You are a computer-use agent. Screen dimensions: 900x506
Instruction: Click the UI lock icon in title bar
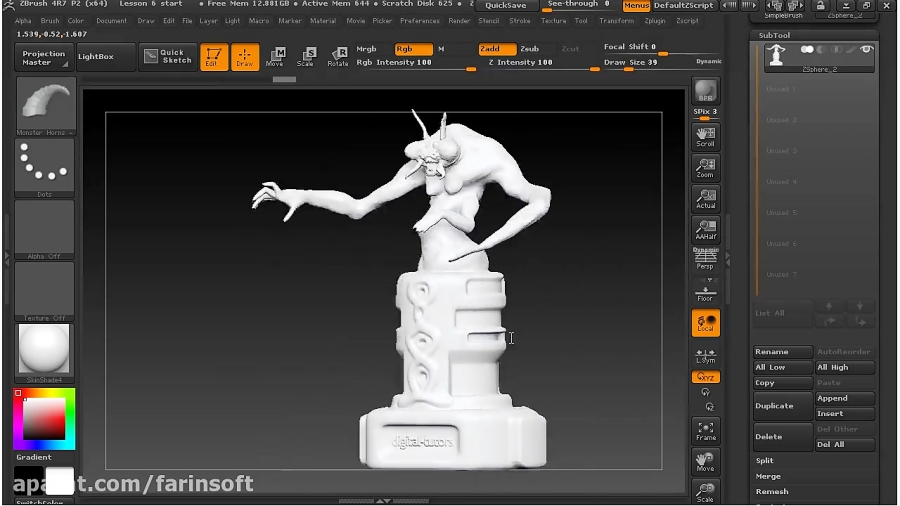coord(821,6)
